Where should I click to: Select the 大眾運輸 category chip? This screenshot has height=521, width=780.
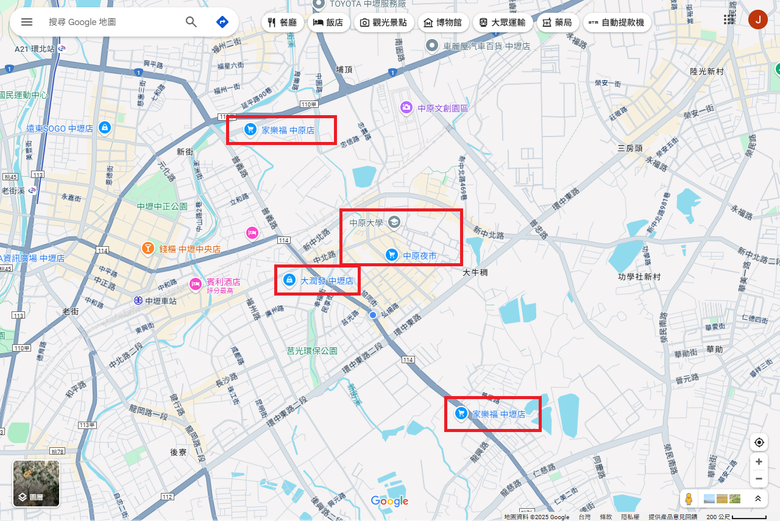(x=502, y=22)
